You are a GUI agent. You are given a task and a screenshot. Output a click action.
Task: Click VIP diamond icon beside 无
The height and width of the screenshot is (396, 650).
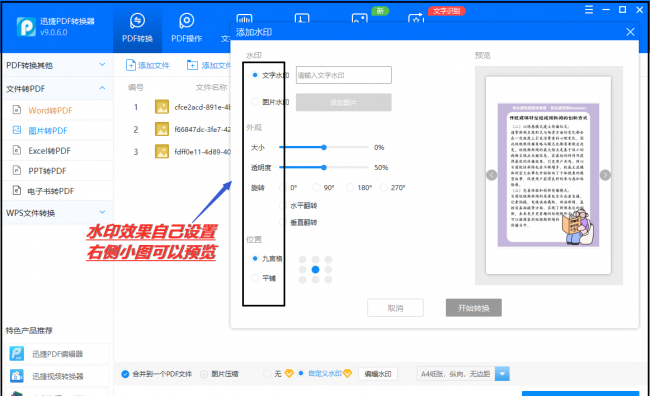coord(289,374)
